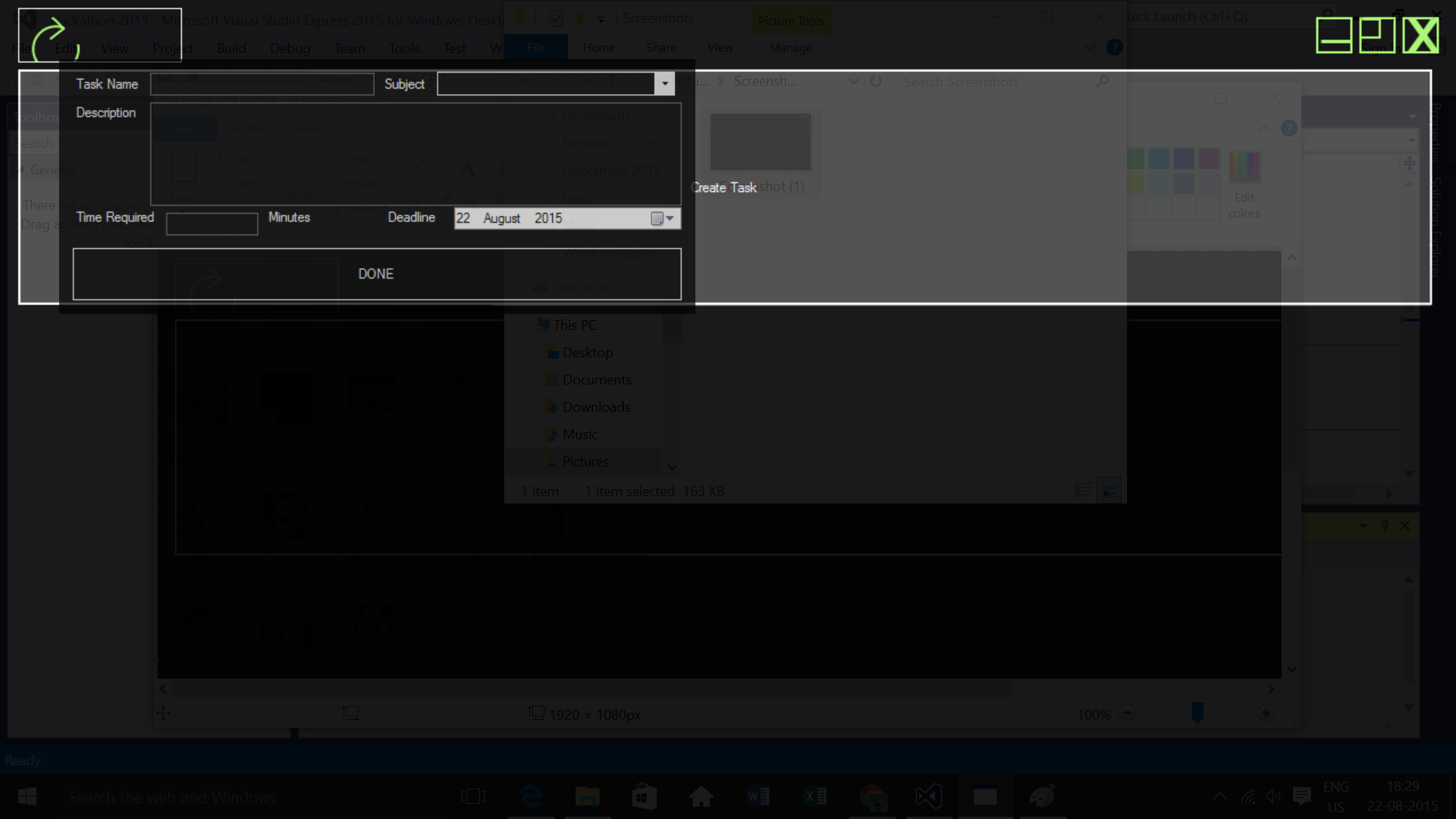
Task: Open Excel from the taskbar
Action: tap(814, 797)
